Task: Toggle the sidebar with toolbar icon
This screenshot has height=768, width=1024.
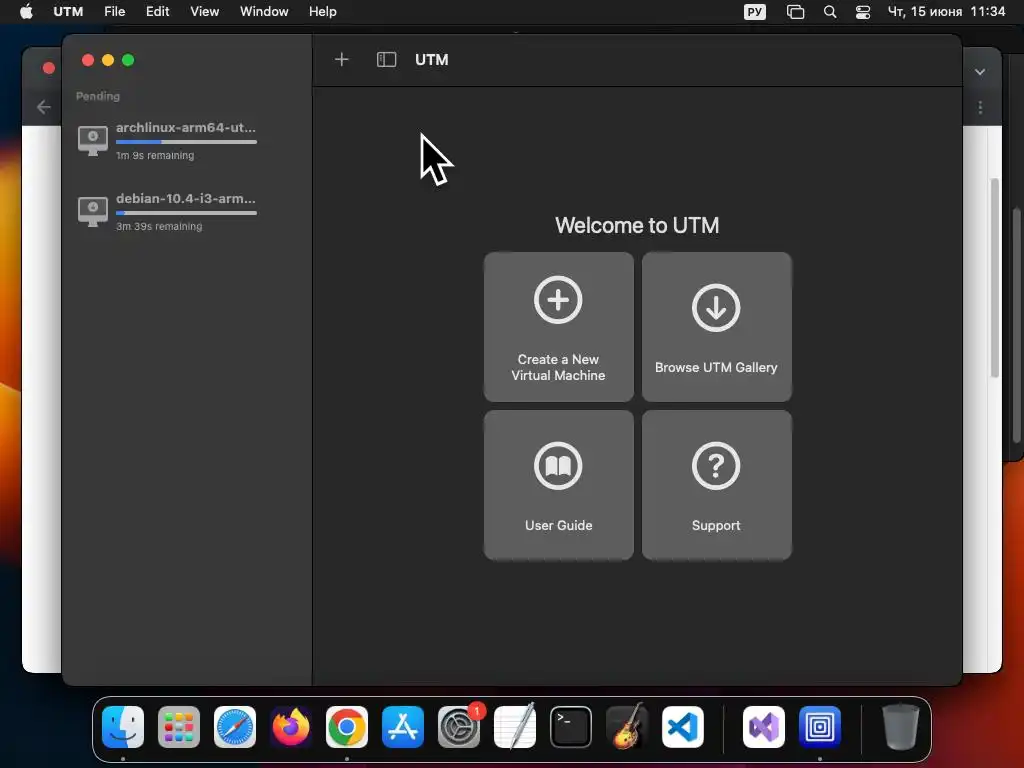Action: tap(387, 59)
